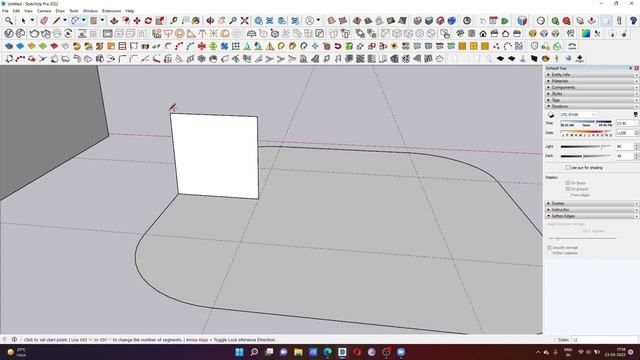The height and width of the screenshot is (360, 640).
Task: Click the blue help question icon
Action: 633,20
